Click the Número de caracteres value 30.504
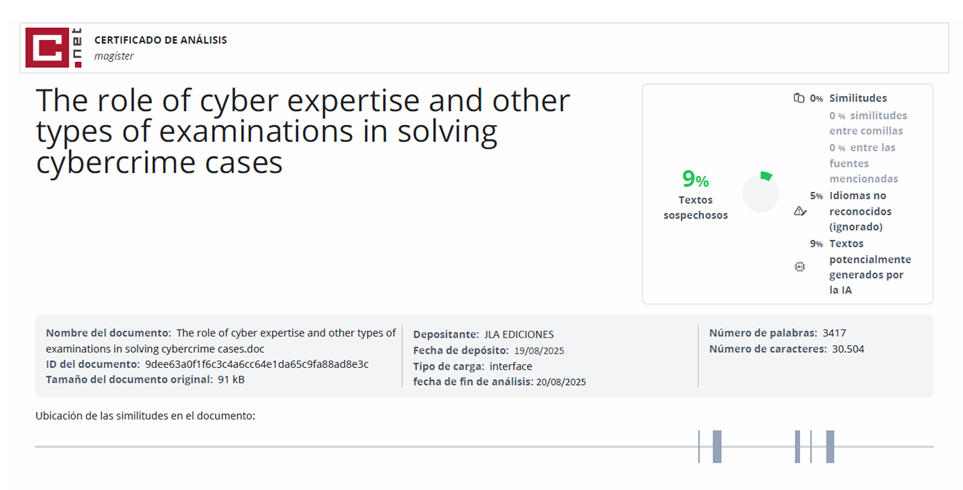Screen dimensions: 963x490 [x=849, y=349]
